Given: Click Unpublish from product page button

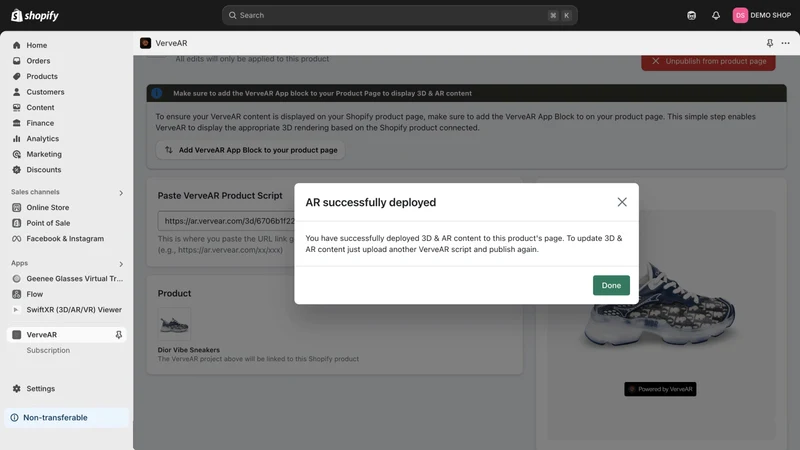Looking at the screenshot, I should coord(708,61).
